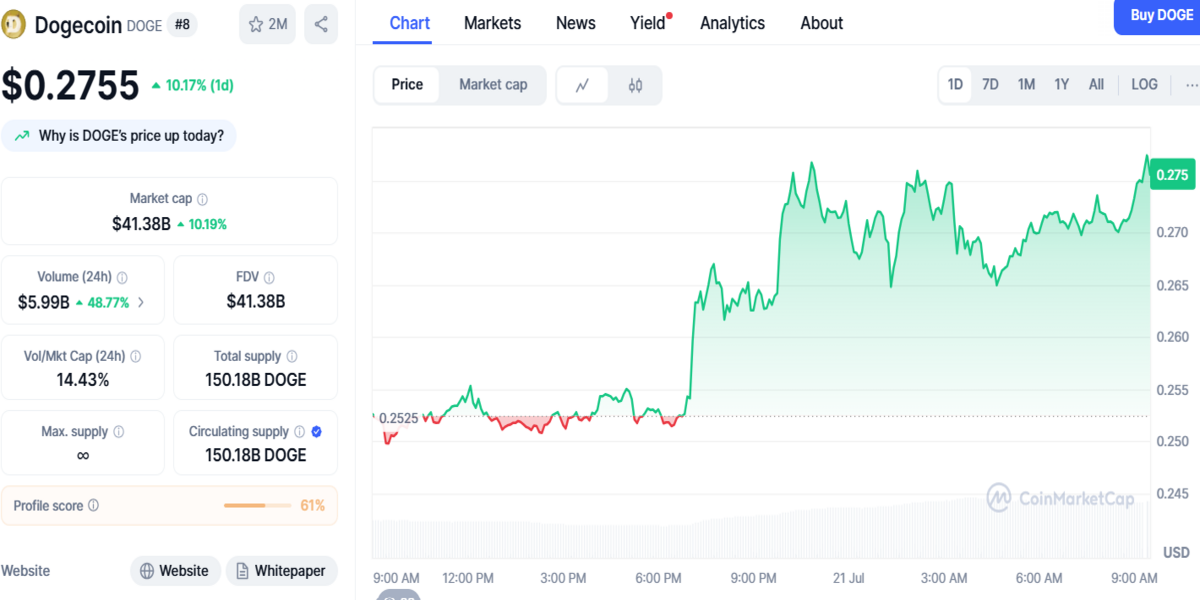Switch to line chart view icon
1200x600 pixels.
[583, 85]
